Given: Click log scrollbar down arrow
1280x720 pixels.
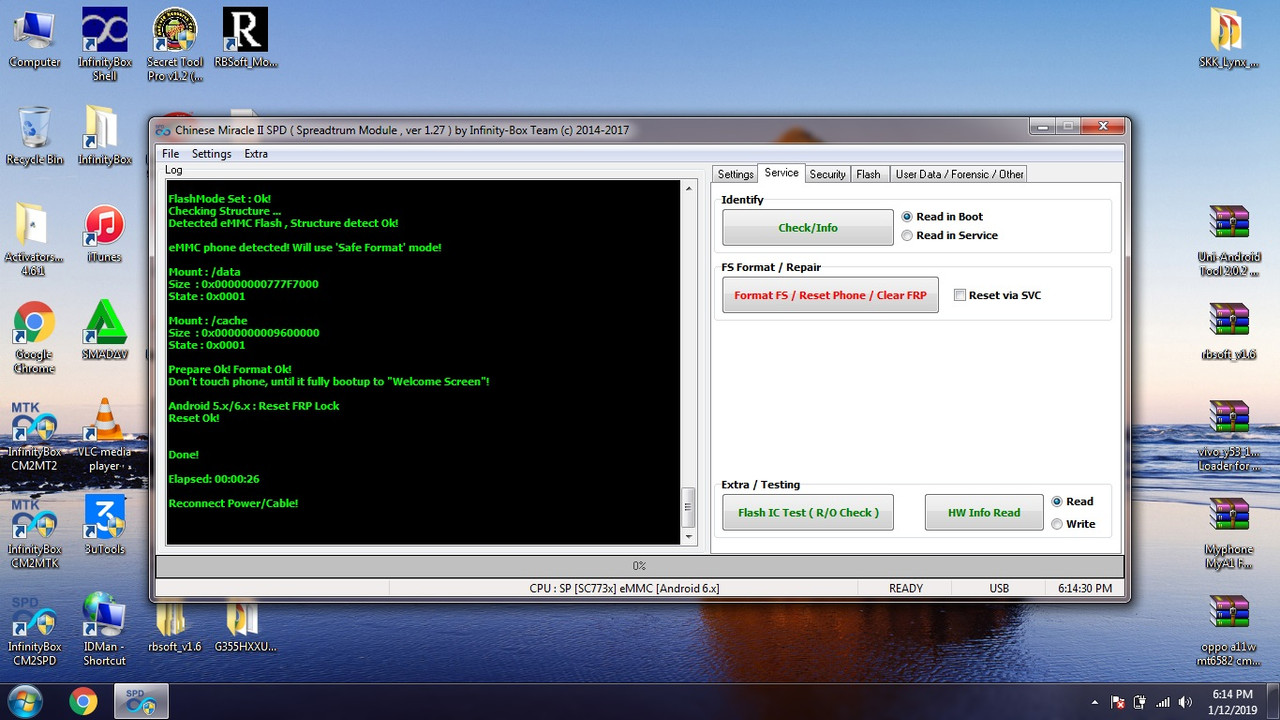Looking at the screenshot, I should (x=688, y=537).
